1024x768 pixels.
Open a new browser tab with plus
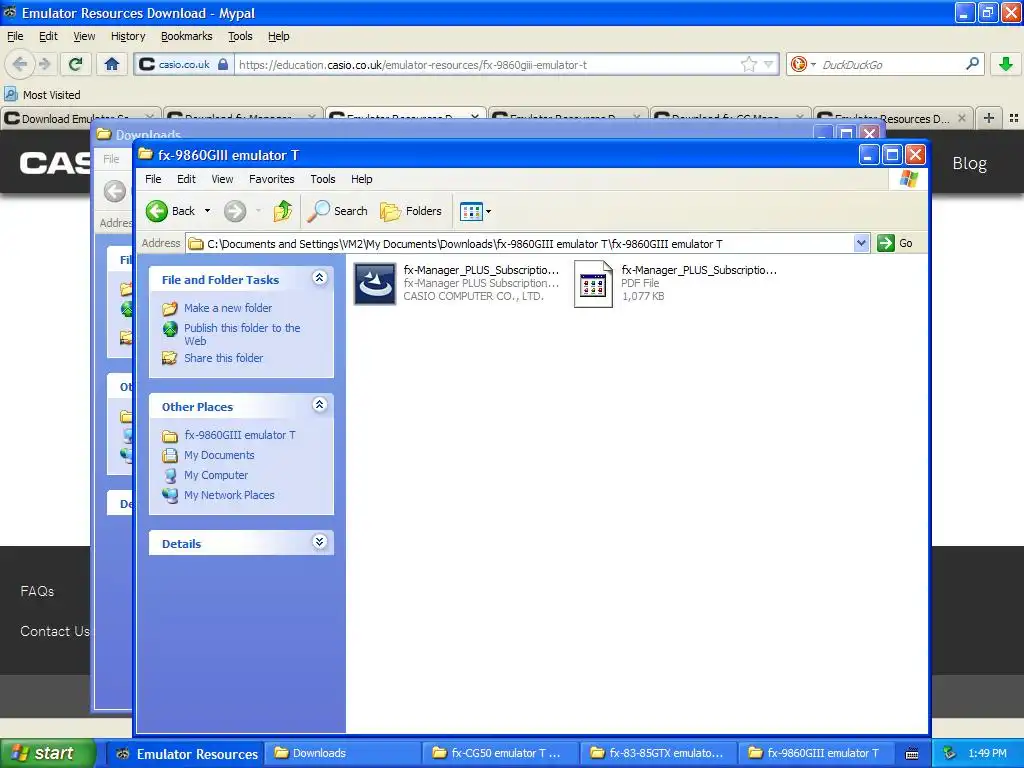989,118
